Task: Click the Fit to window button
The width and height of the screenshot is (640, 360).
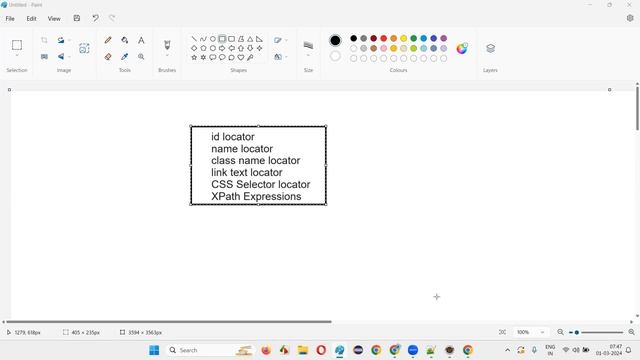Action: click(502, 332)
